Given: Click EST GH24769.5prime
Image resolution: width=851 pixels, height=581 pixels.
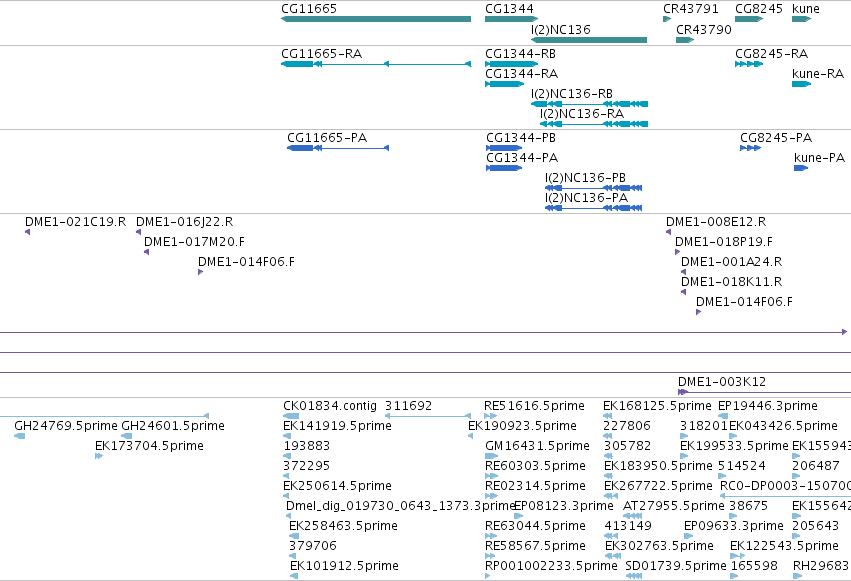Looking at the screenshot, I should (65, 426).
